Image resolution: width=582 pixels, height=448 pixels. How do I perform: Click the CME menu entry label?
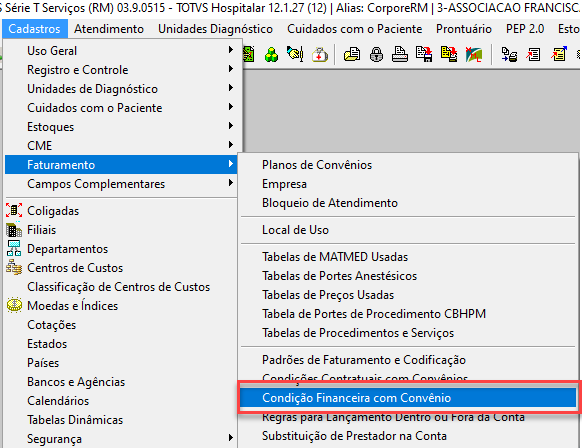click(39, 146)
